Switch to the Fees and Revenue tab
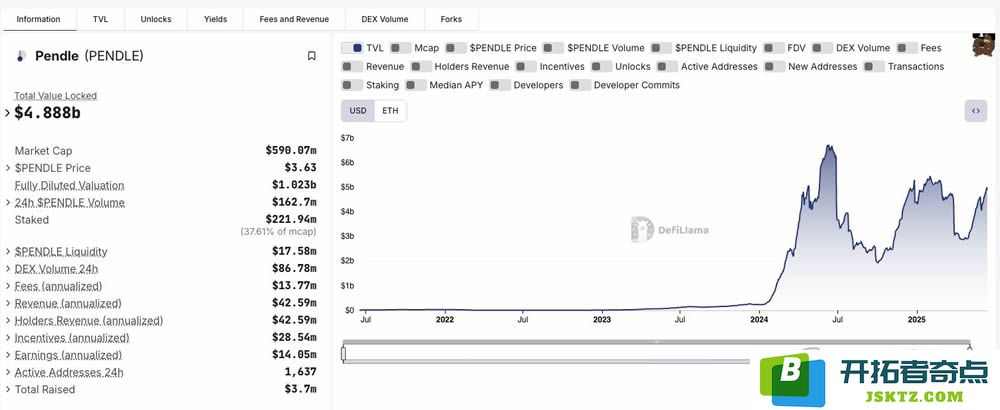Image resolution: width=1000 pixels, height=410 pixels. (294, 19)
